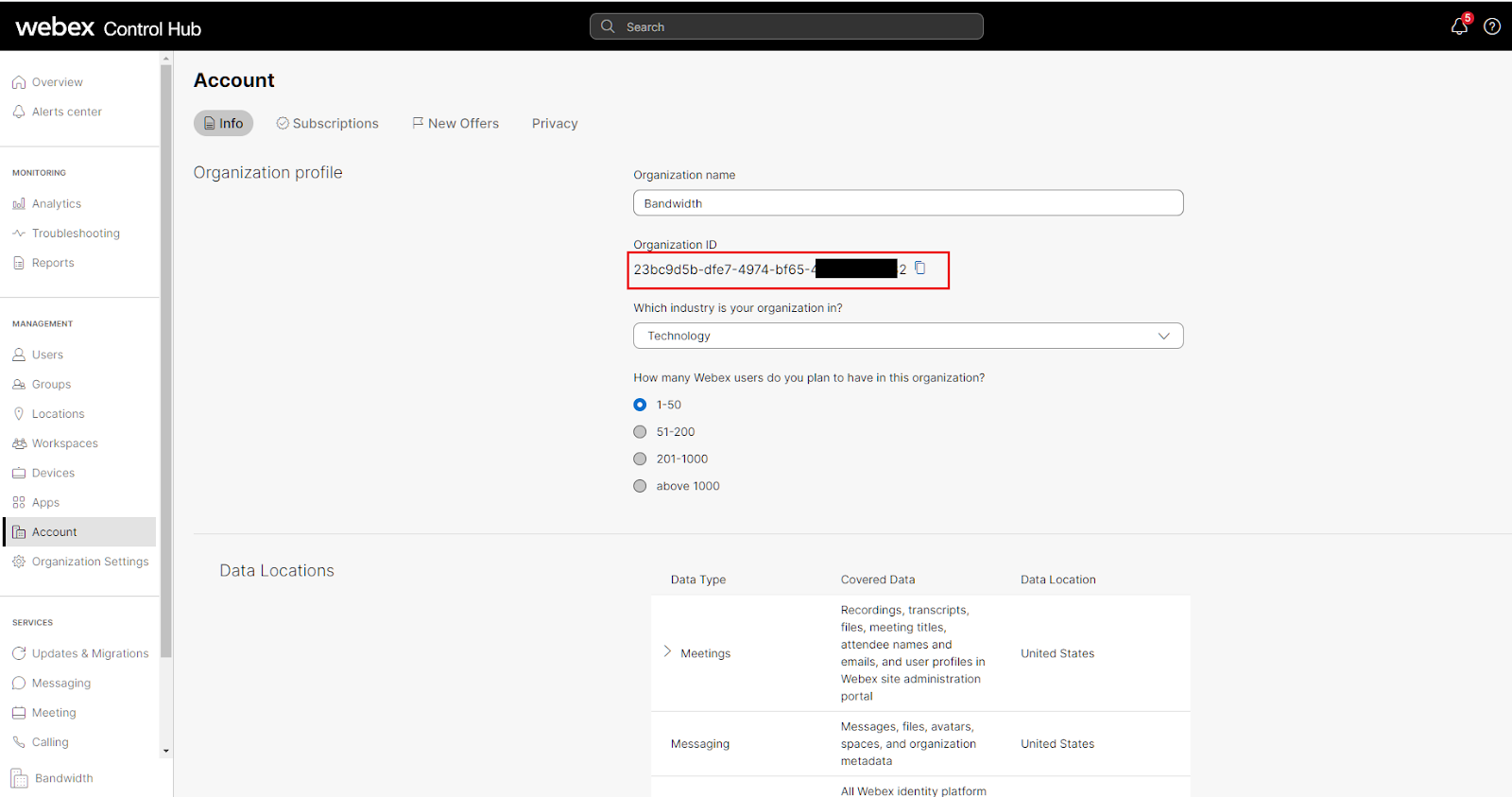Click the Account building icon in sidebar
Viewport: 1512px width, 797px height.
coord(19,532)
